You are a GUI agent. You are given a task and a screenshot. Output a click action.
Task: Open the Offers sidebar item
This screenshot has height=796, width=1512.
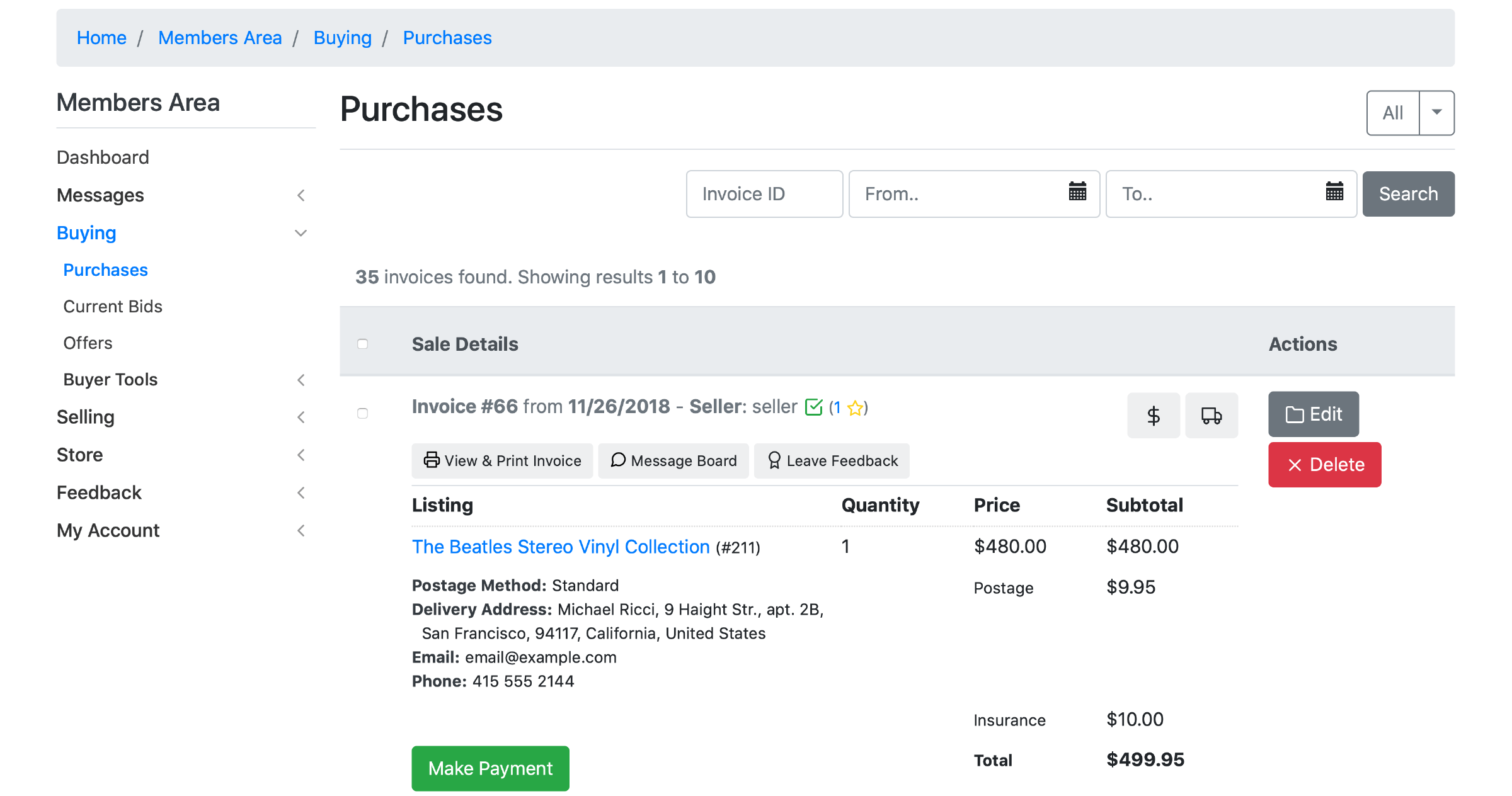88,343
